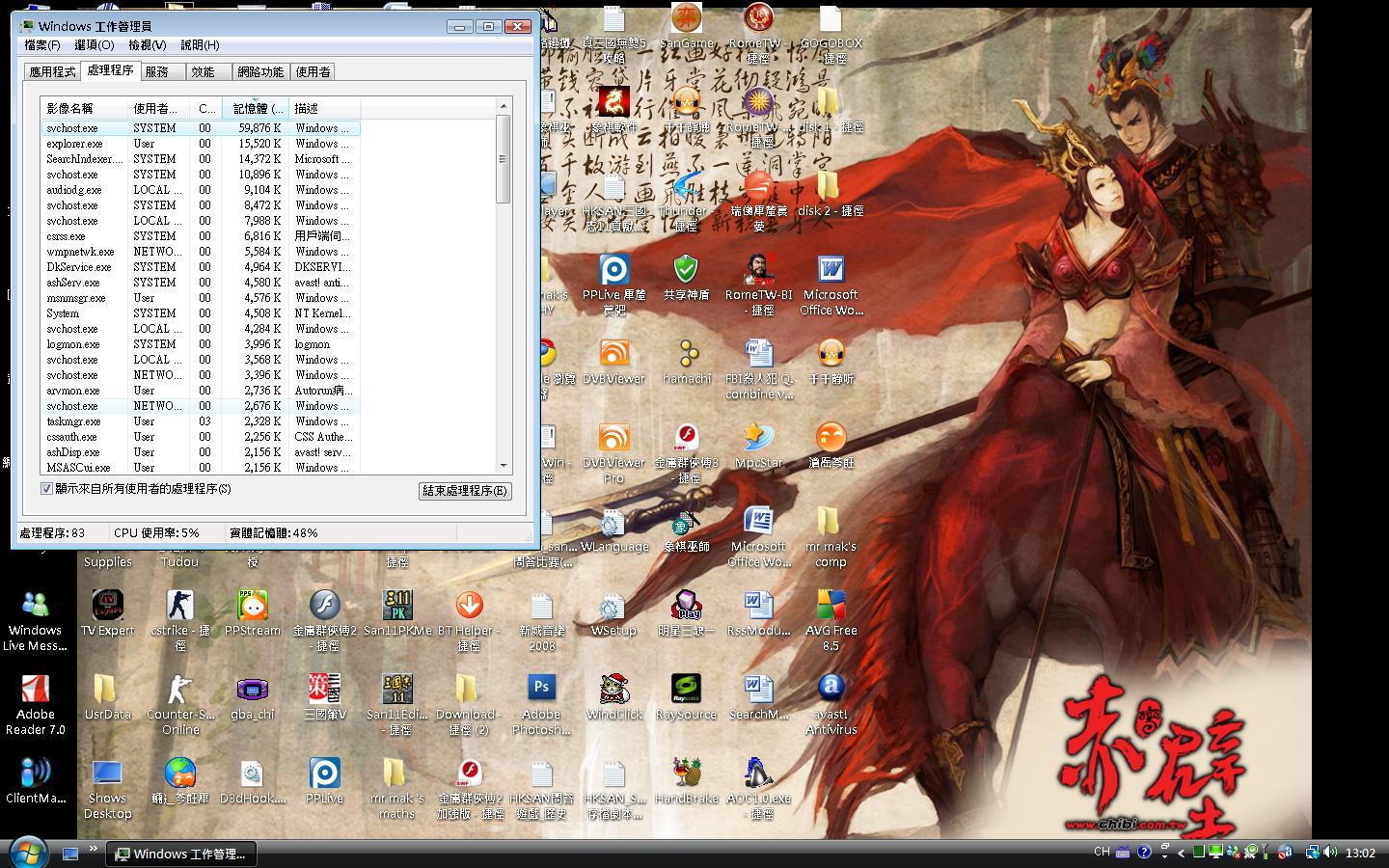Click the 結束處理程序(E) button
The height and width of the screenshot is (868, 1389).
(x=465, y=491)
